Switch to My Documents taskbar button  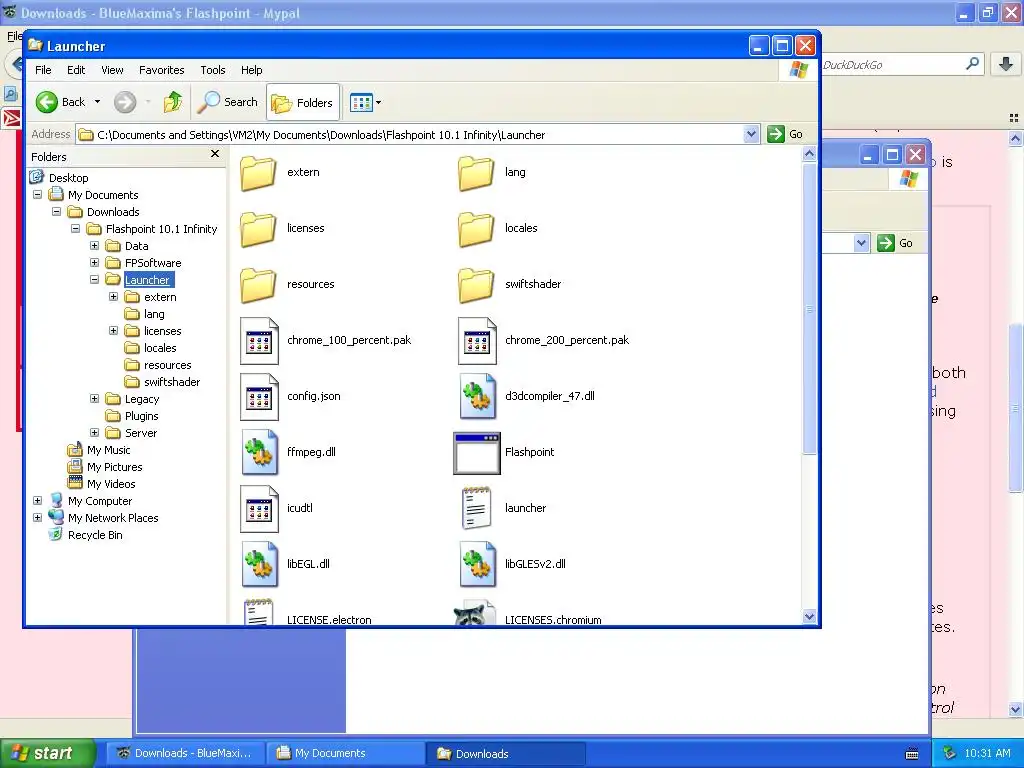[x=345, y=754]
